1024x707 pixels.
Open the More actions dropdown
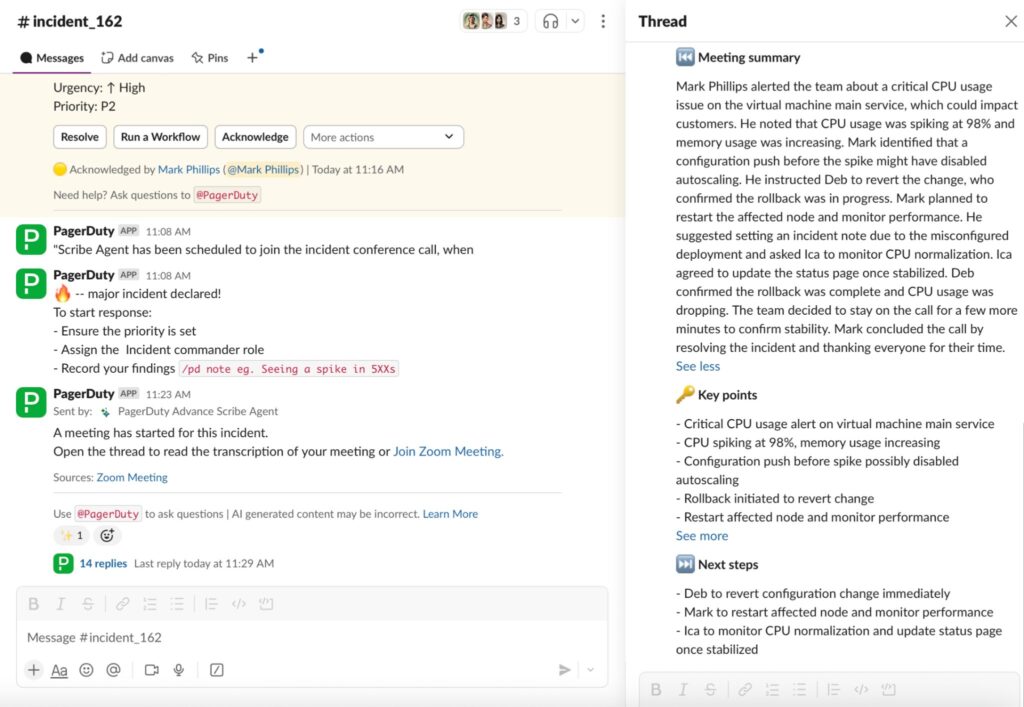382,137
